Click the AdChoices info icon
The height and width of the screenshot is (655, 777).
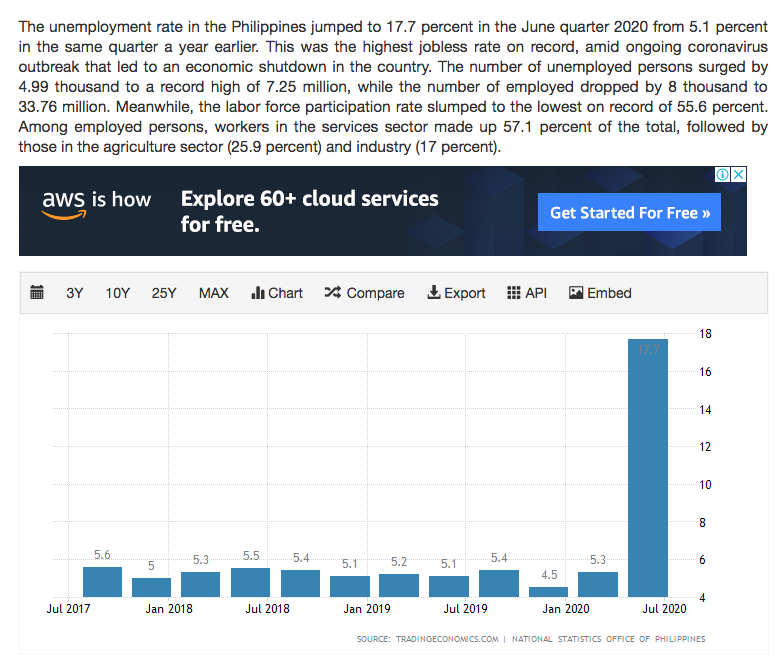pyautogui.click(x=722, y=174)
